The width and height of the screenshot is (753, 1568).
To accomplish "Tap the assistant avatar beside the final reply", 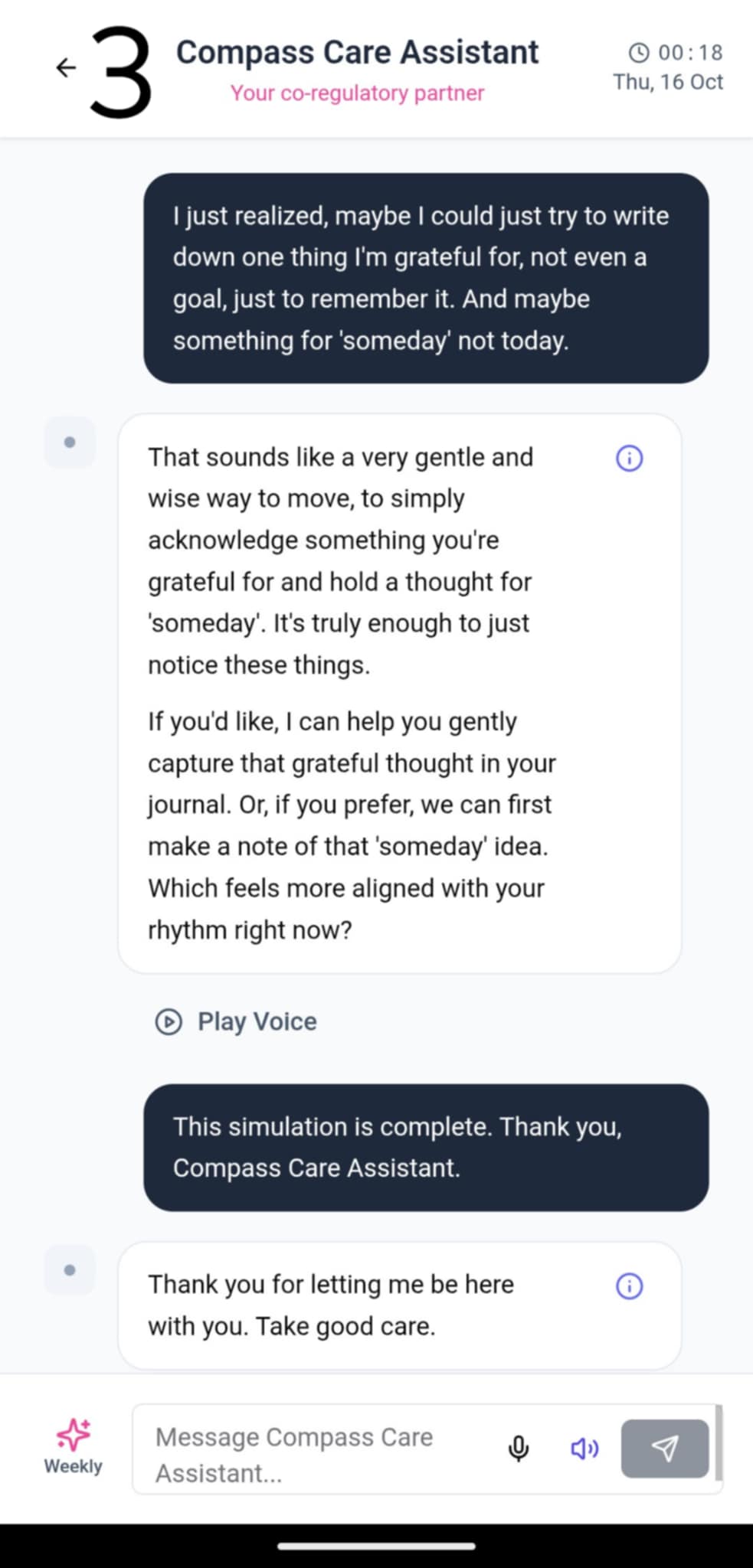I will (x=70, y=1270).
